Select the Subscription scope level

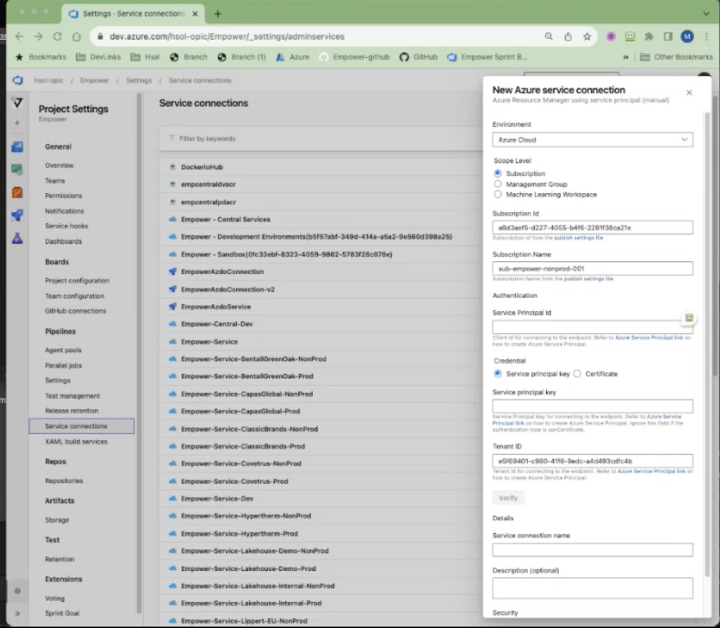click(x=498, y=173)
